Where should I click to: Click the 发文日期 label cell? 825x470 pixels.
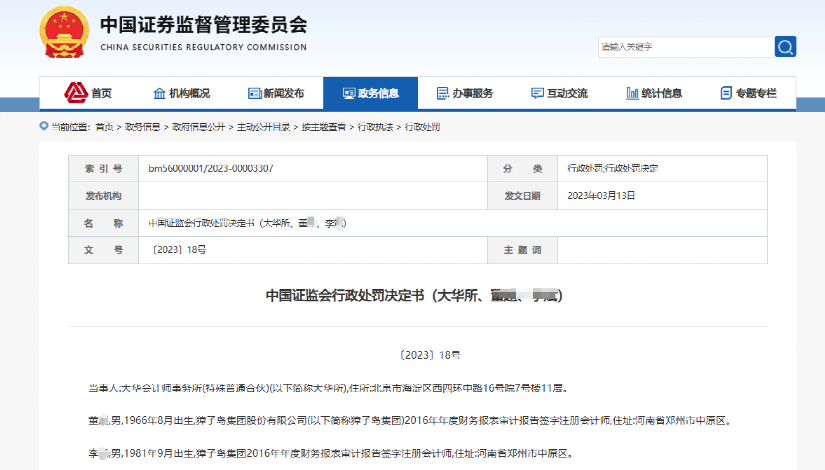click(522, 196)
